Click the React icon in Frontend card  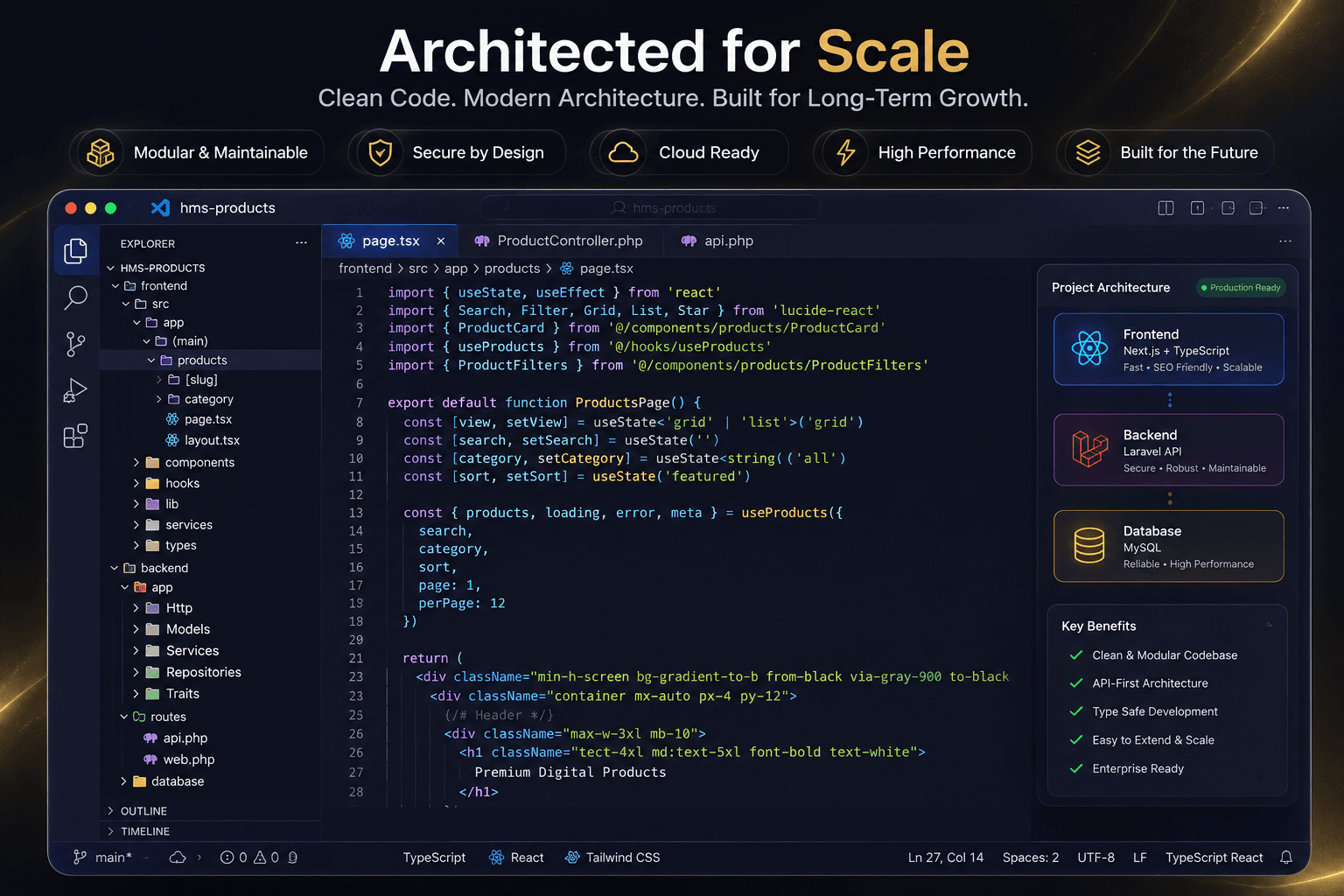1089,348
